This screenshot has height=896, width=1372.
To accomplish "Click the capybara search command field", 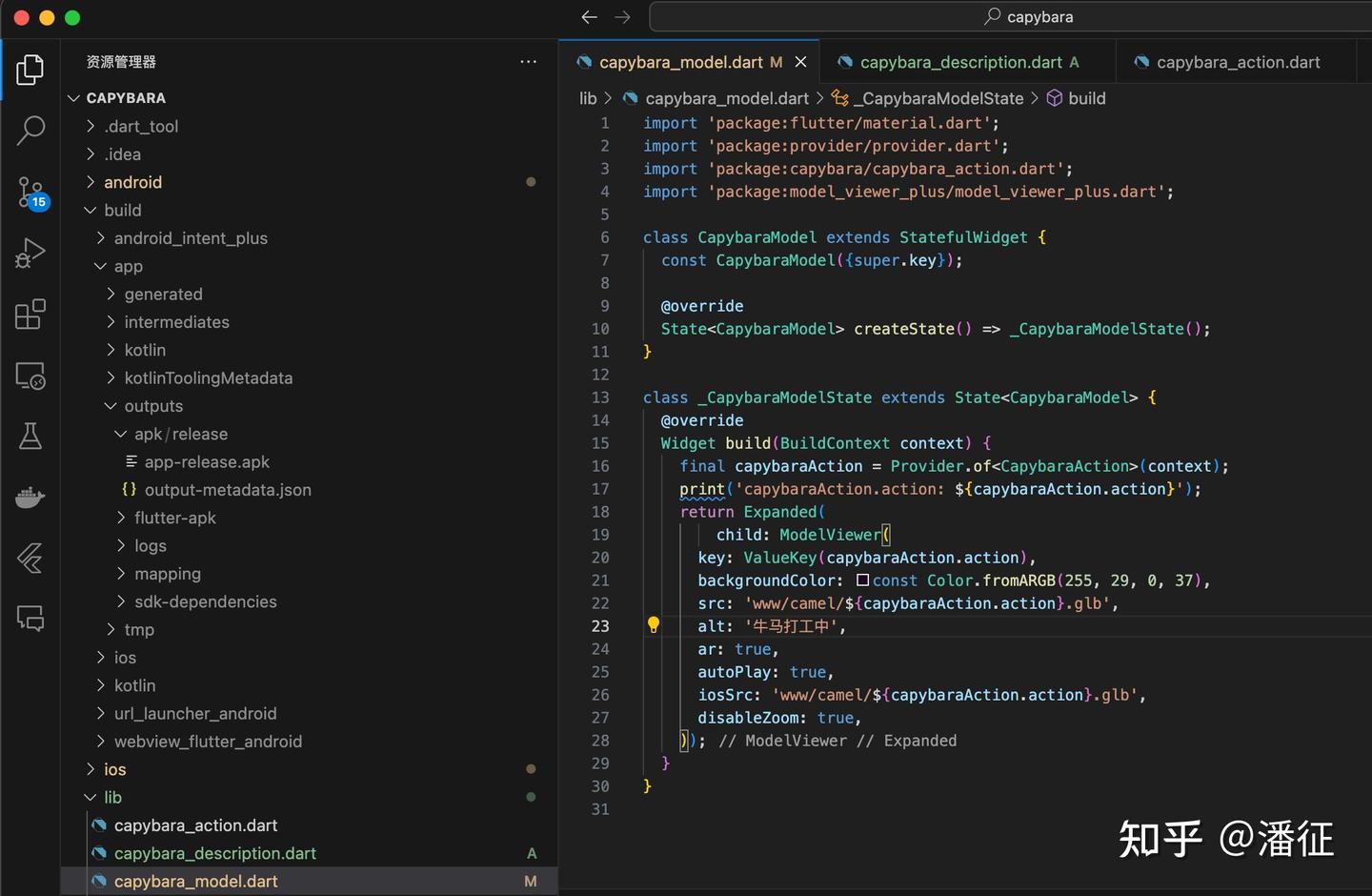I will click(x=1029, y=17).
